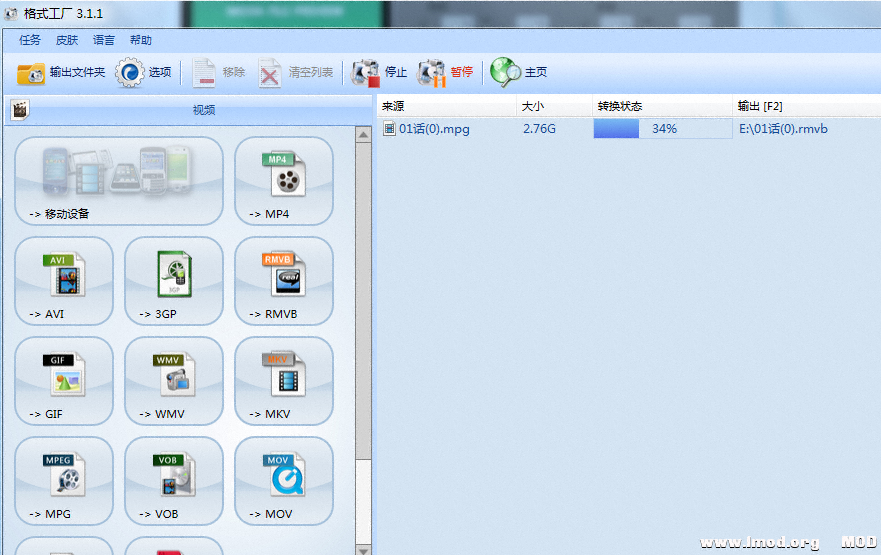Click the 输出 [F2] column header
Screen dimensions: 881x555
807,106
